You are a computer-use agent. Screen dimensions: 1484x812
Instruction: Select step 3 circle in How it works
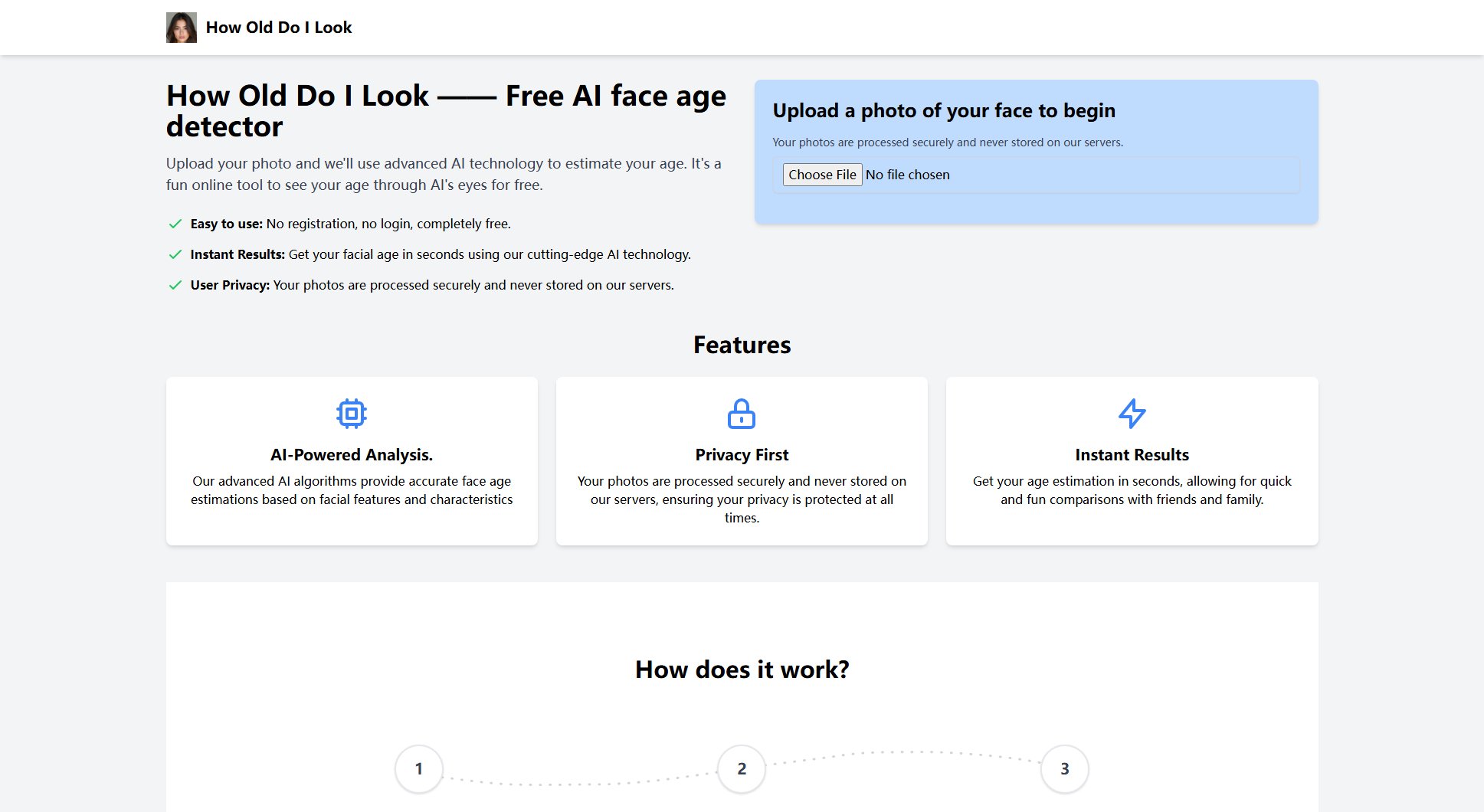1065,768
